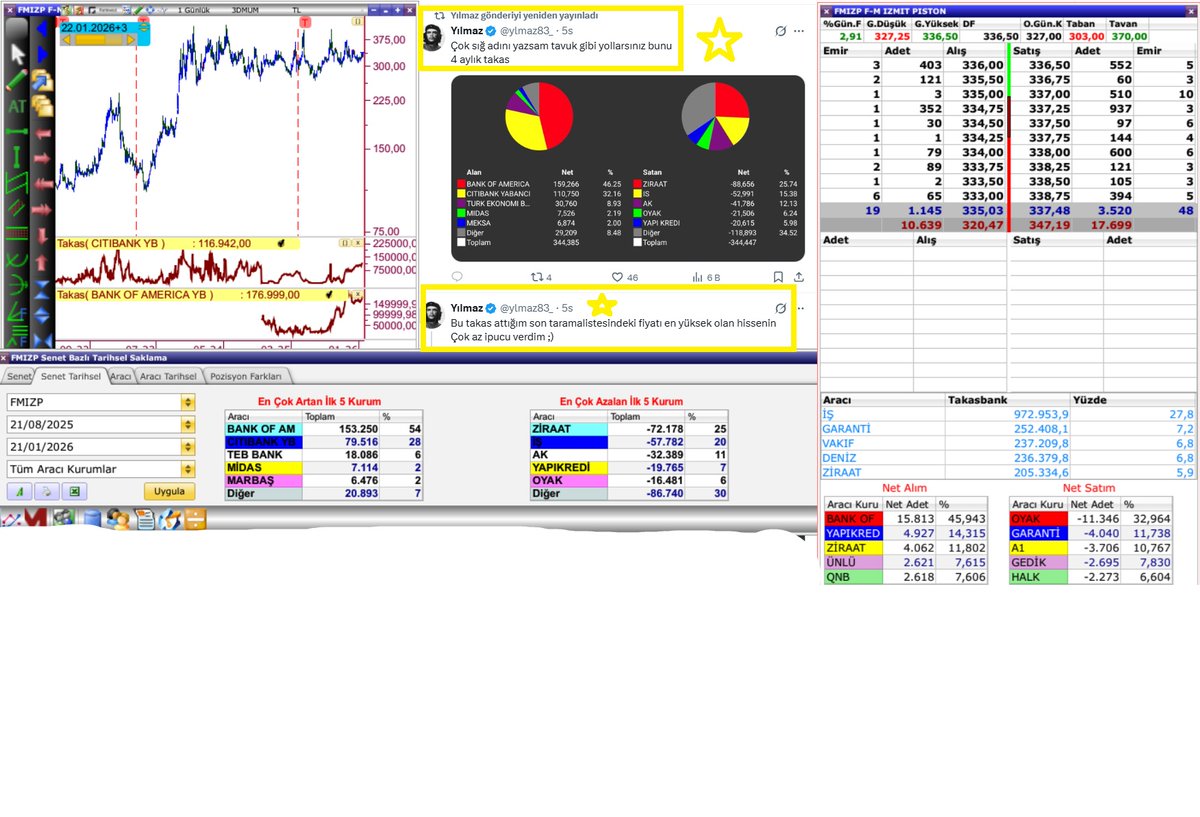Open the 21/08/2025 start date dropdown
Viewport: 1200px width, 817px height.
(188, 424)
